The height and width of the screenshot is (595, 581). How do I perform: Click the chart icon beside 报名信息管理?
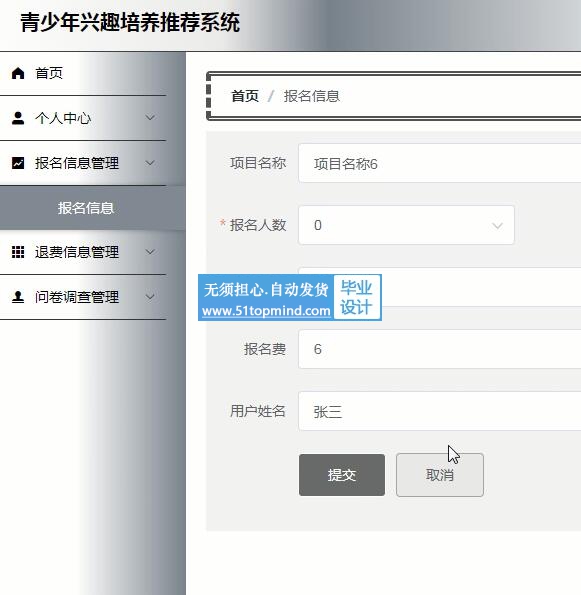coord(18,163)
